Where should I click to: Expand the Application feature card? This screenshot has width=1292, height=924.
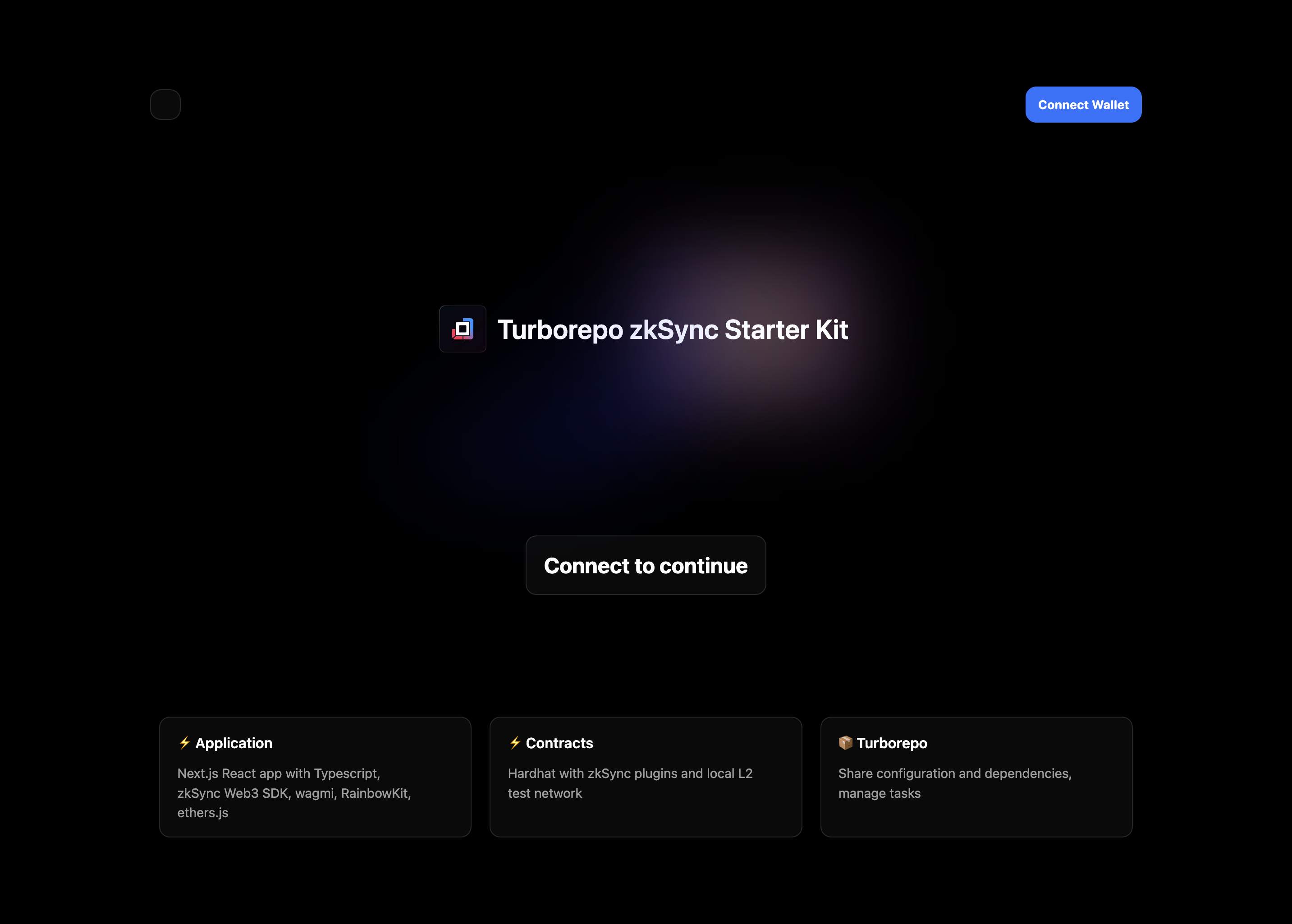(315, 777)
